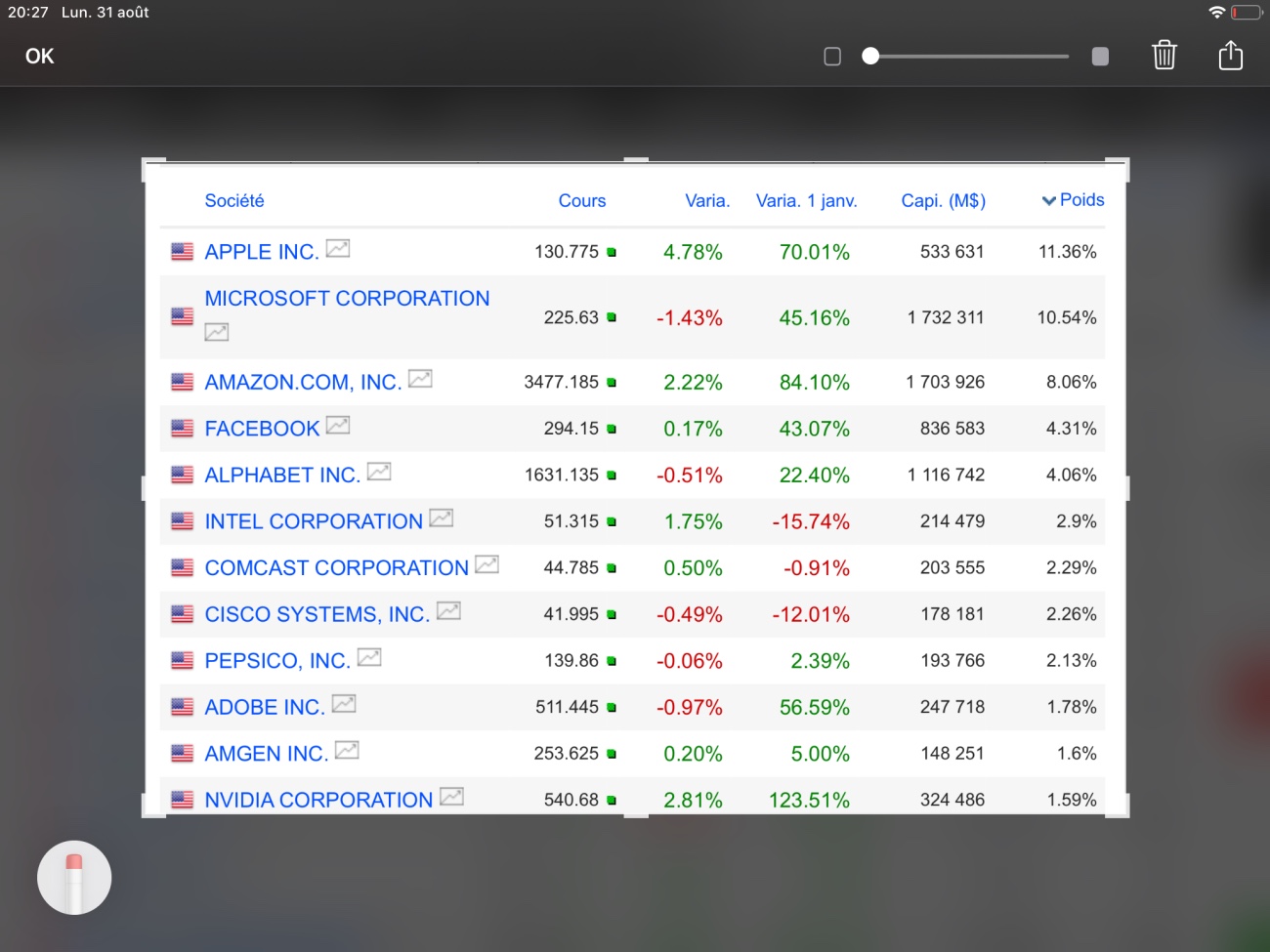Sort table by Société column header
Screen dimensions: 1270x952
[234, 201]
